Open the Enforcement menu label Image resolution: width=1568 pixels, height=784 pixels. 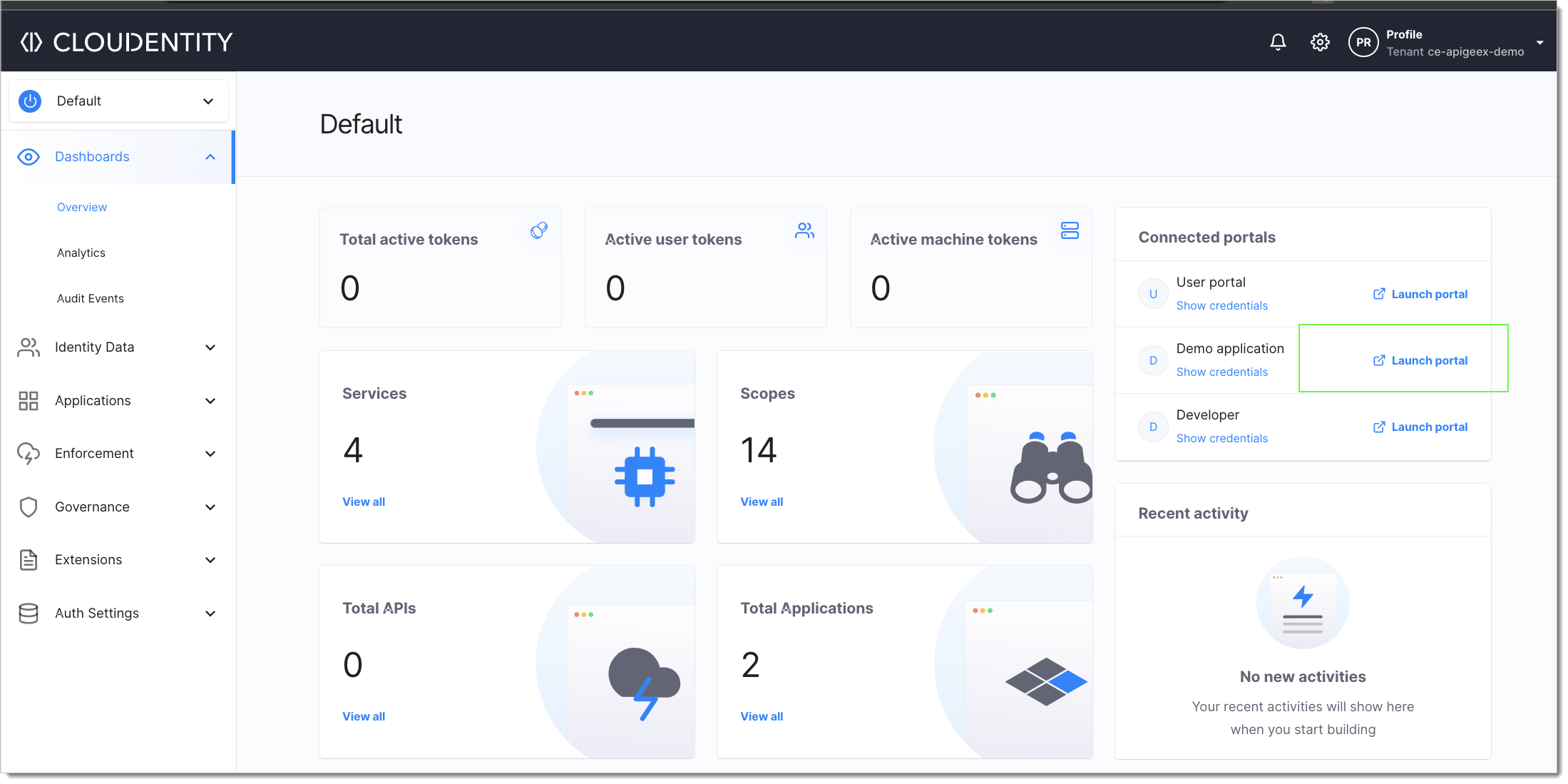coord(94,454)
